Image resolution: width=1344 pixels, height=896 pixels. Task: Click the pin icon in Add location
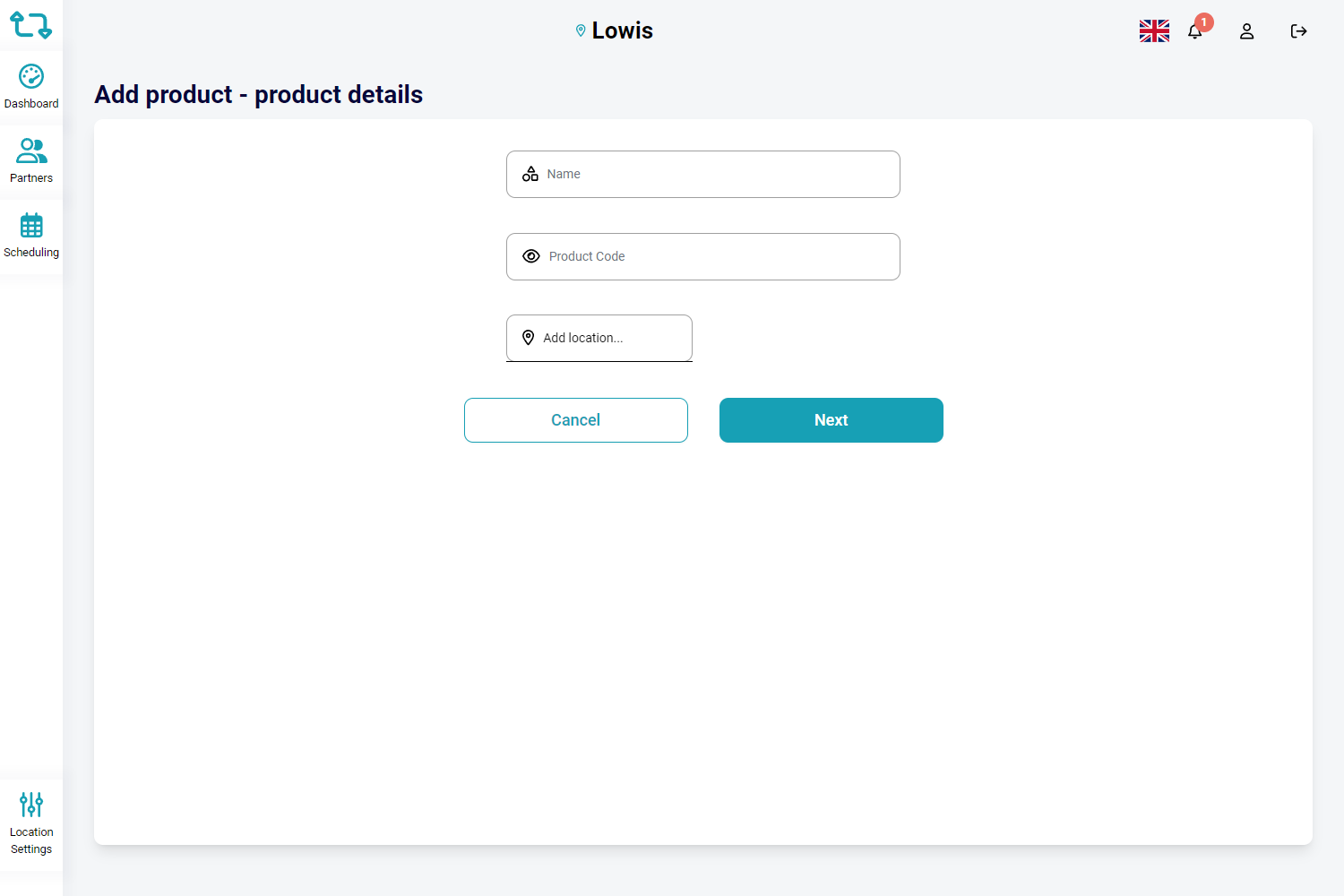coord(529,338)
